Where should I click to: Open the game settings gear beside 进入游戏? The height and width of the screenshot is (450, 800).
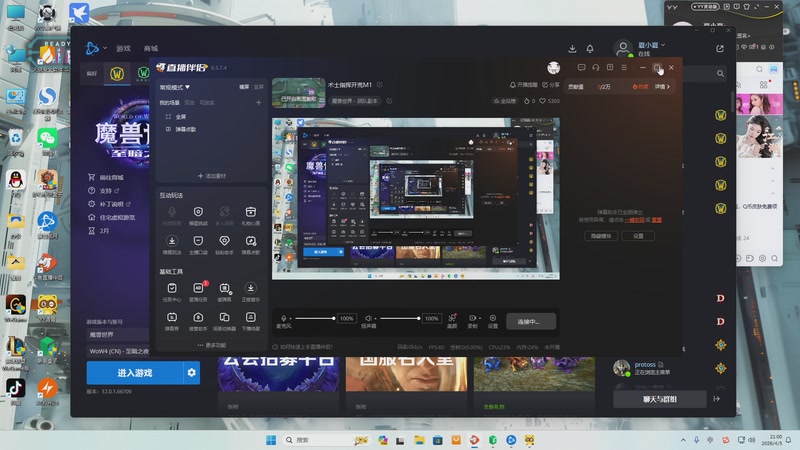pos(191,373)
